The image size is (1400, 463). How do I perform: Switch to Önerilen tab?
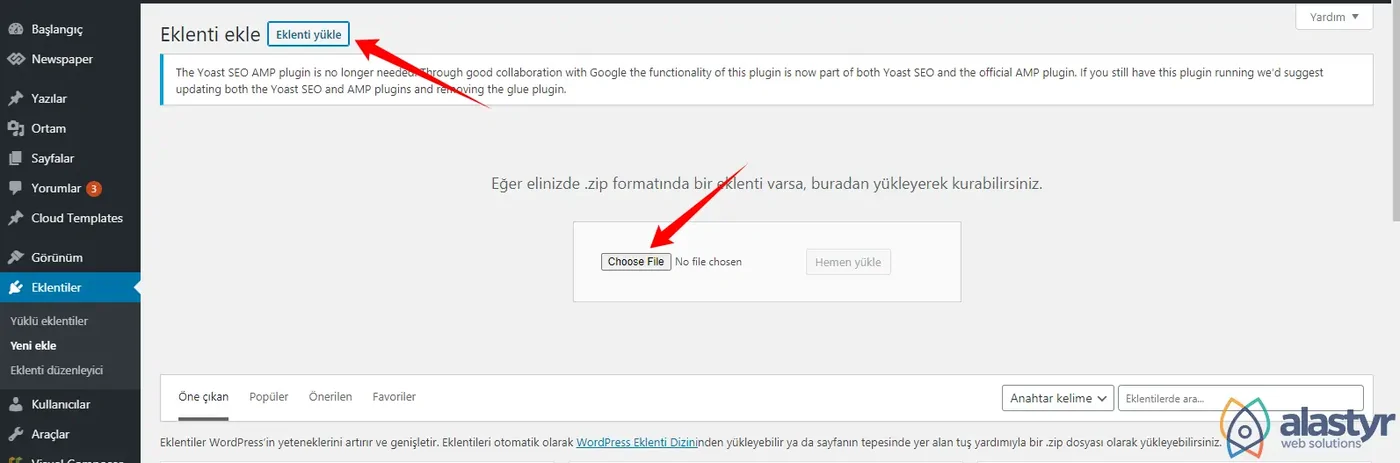pyautogui.click(x=330, y=397)
